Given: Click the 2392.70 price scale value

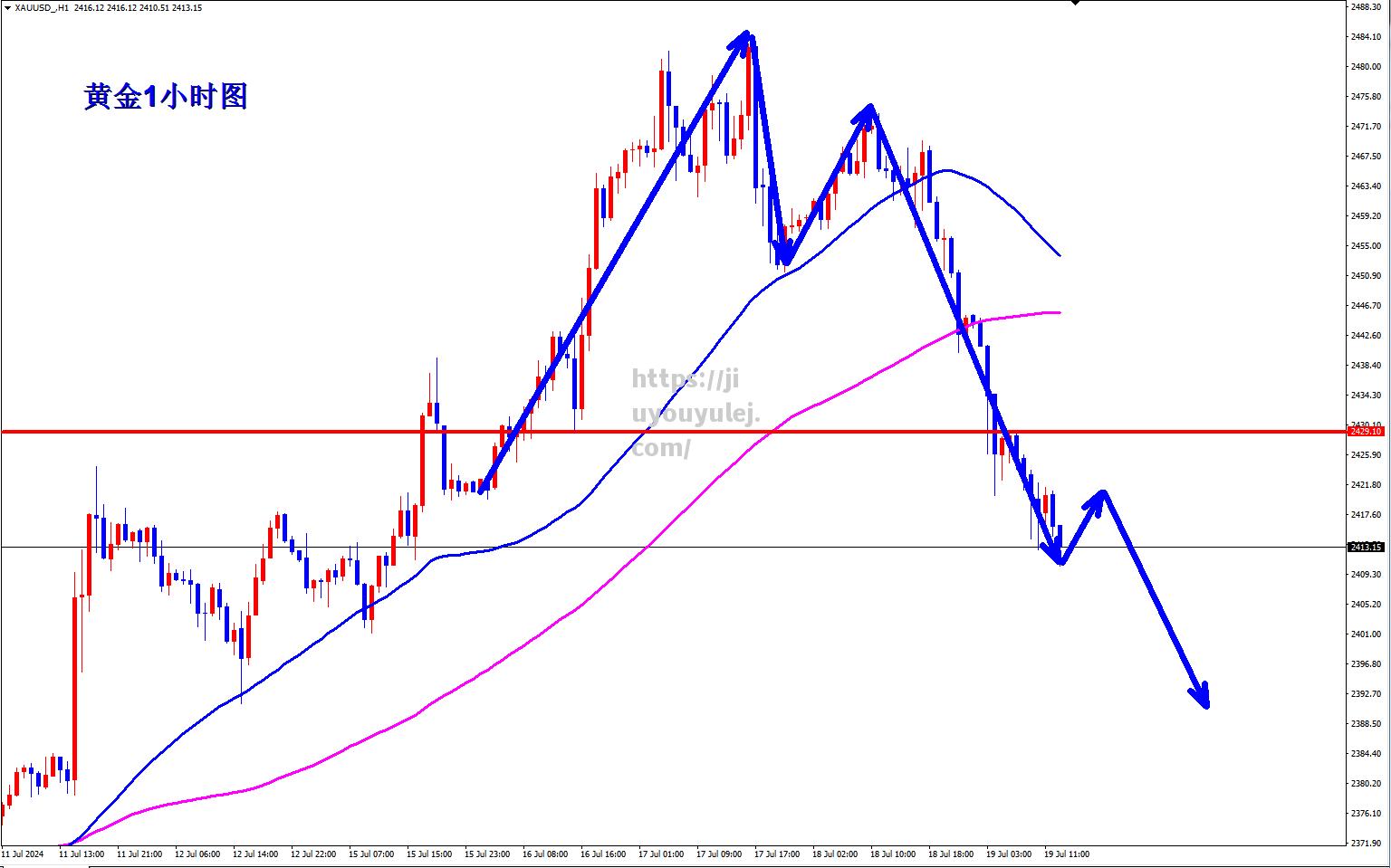Looking at the screenshot, I should click(x=1366, y=694).
